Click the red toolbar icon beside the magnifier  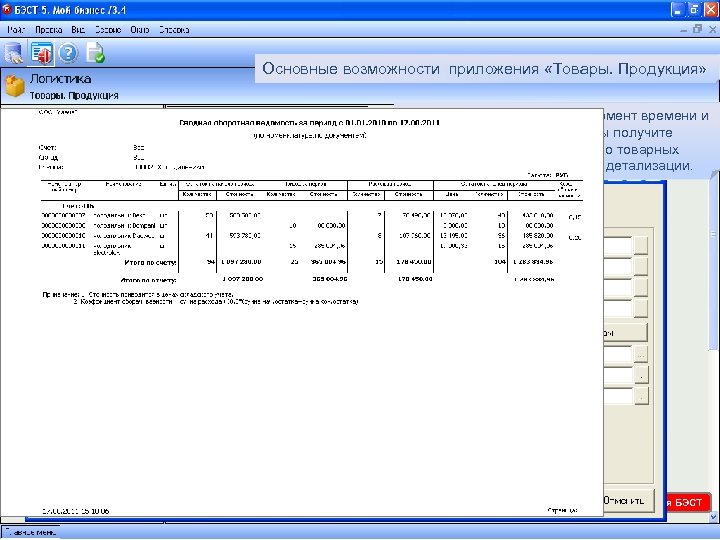click(42, 52)
